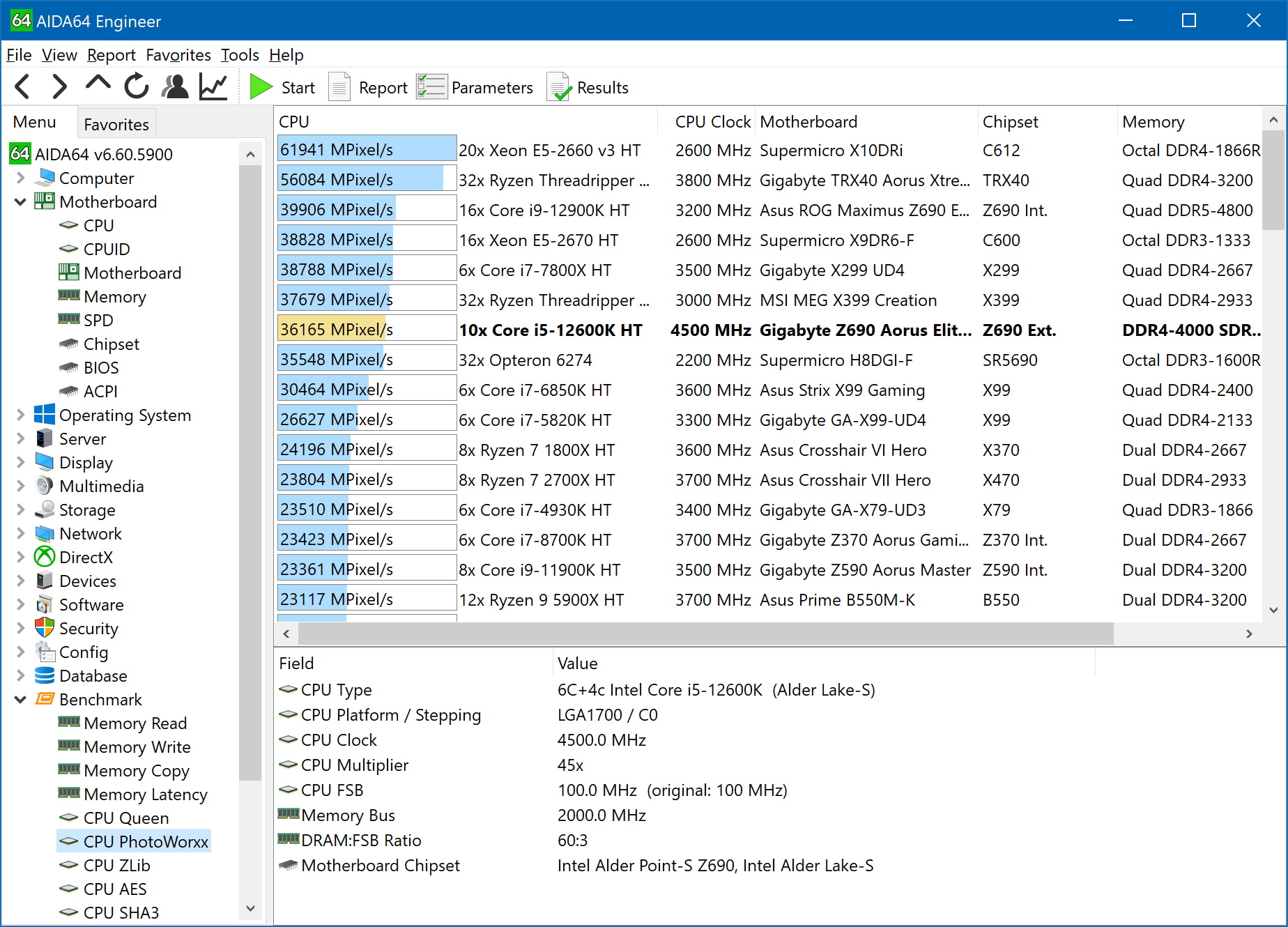Expand the Computer tree node
Screen dimensions: 1288x927
point(20,178)
